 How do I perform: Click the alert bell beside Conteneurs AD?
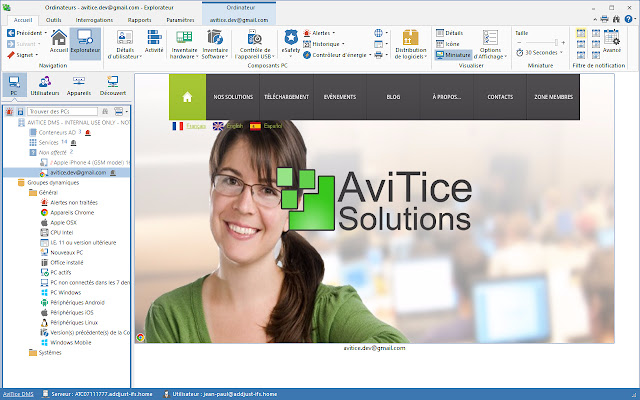click(x=88, y=133)
